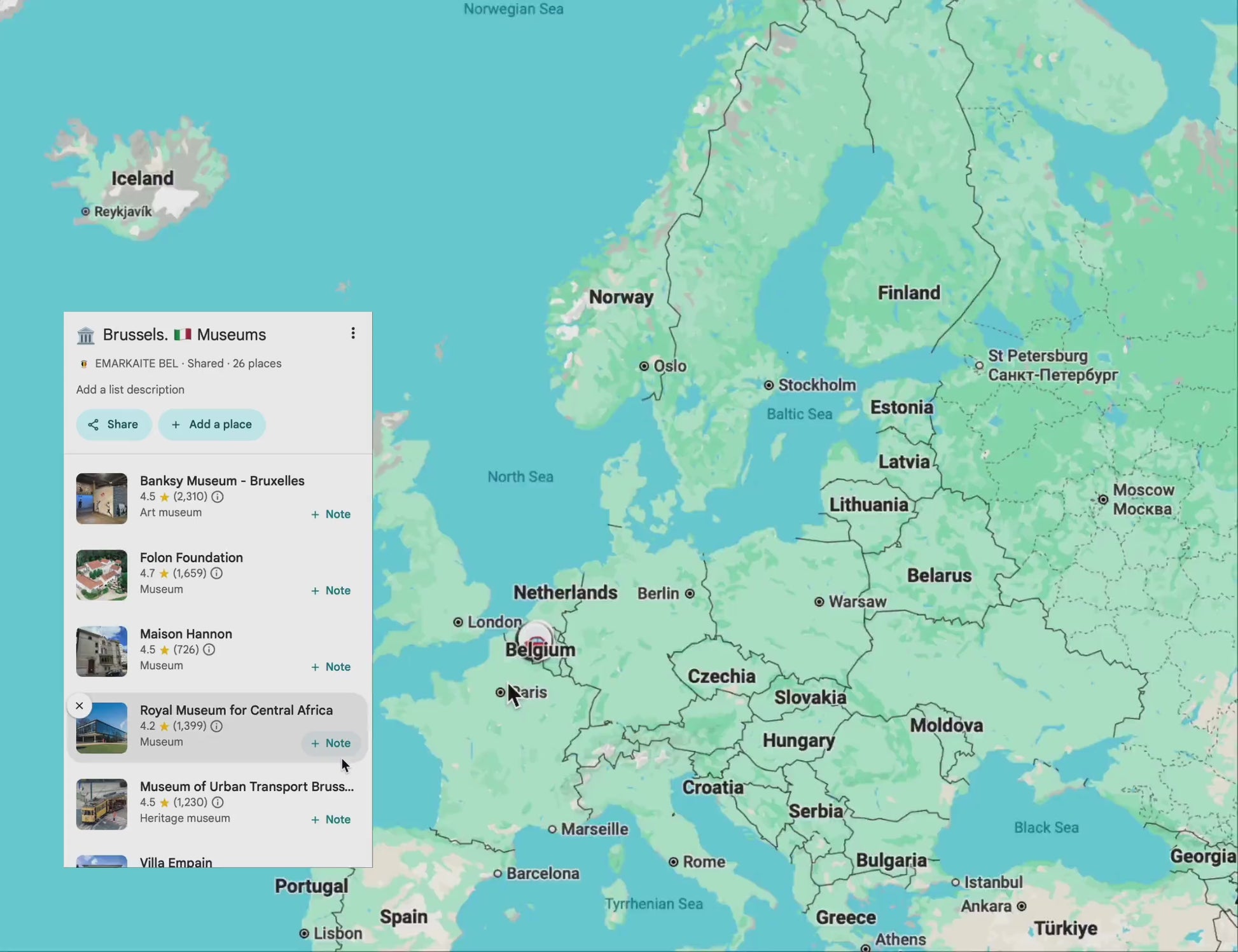1238x952 pixels.
Task: Remove Royal Museum for Central Africa entry
Action: (x=80, y=705)
